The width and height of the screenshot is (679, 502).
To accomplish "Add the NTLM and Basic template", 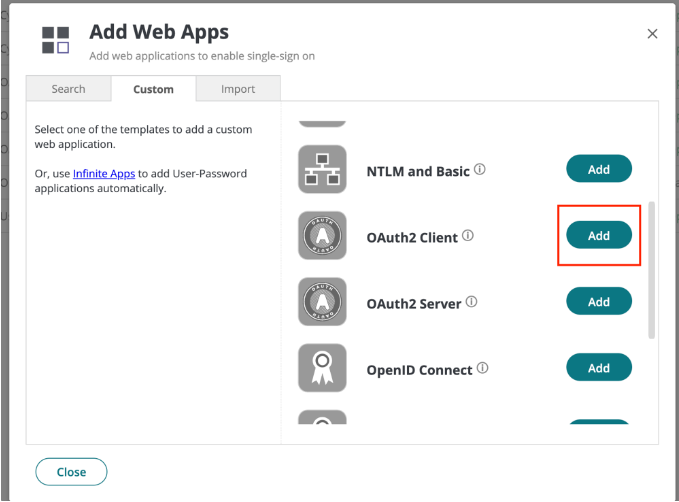I will pyautogui.click(x=599, y=169).
